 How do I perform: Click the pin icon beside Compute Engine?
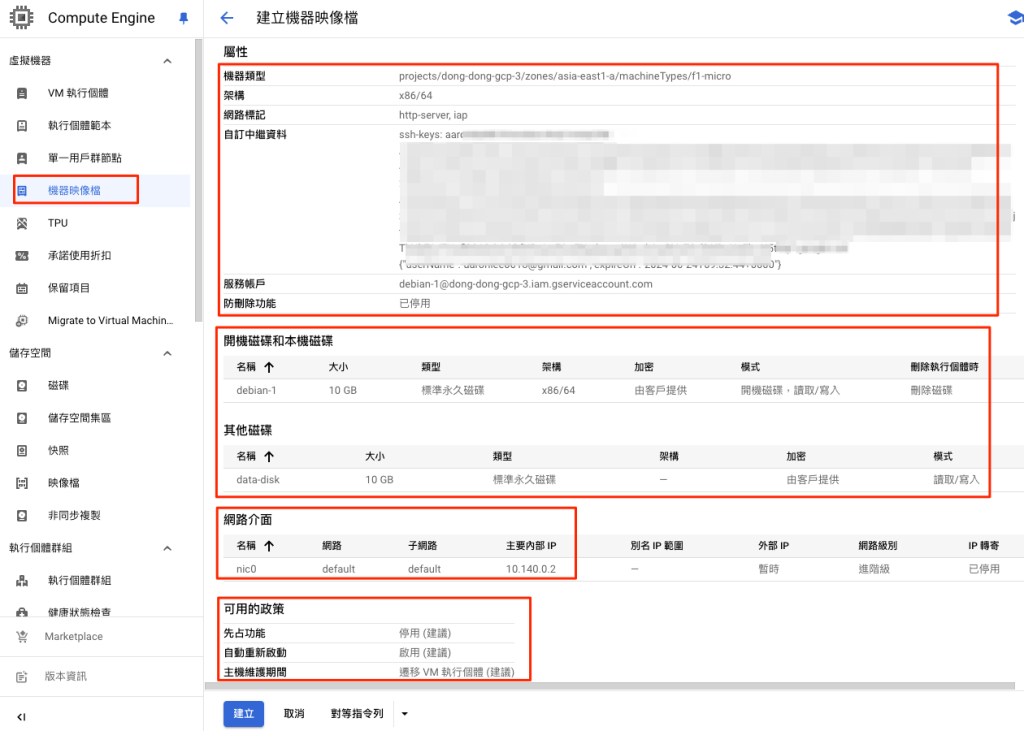pyautogui.click(x=184, y=18)
